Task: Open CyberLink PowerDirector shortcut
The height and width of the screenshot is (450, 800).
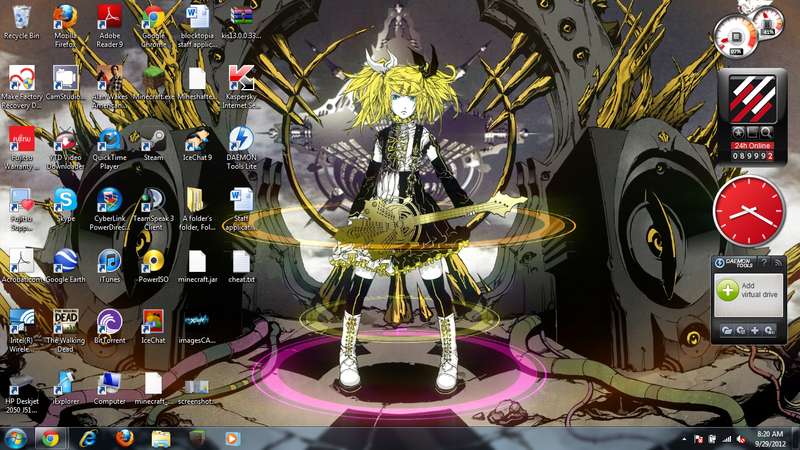Action: tap(109, 209)
